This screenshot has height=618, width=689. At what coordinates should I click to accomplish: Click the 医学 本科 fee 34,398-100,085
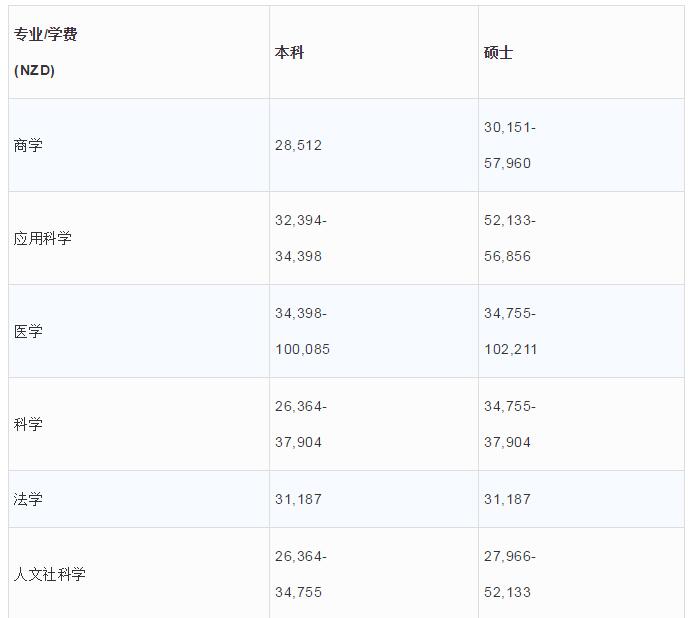point(302,331)
